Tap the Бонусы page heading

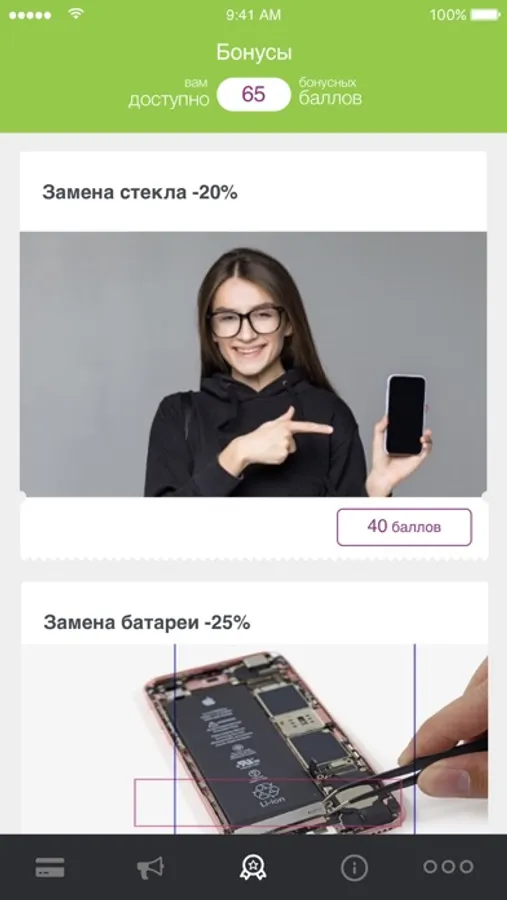tap(254, 53)
